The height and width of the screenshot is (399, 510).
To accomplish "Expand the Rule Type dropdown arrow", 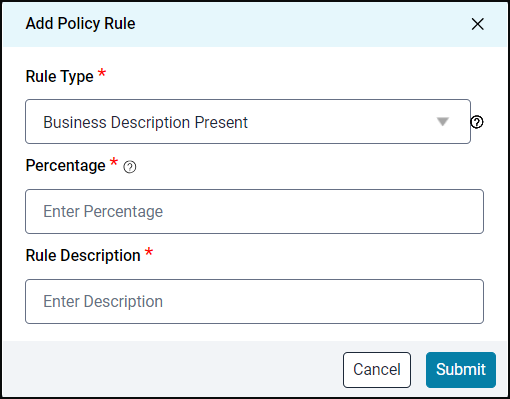I will (443, 122).
